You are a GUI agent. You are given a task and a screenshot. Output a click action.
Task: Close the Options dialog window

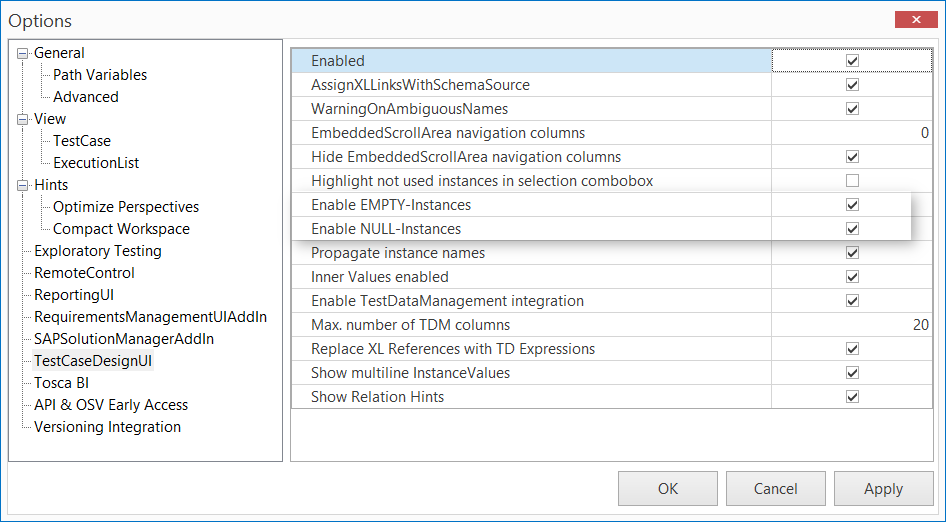(x=916, y=19)
